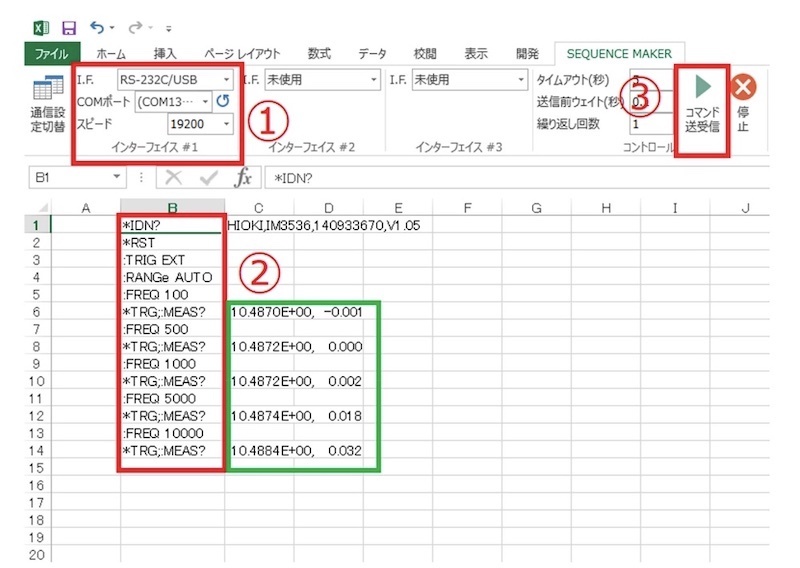Select column F header
800x568 pixels.
click(x=467, y=208)
